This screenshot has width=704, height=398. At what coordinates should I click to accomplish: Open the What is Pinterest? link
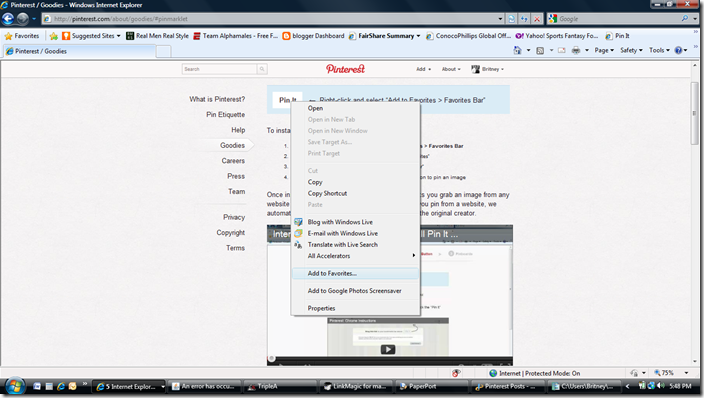pos(217,99)
